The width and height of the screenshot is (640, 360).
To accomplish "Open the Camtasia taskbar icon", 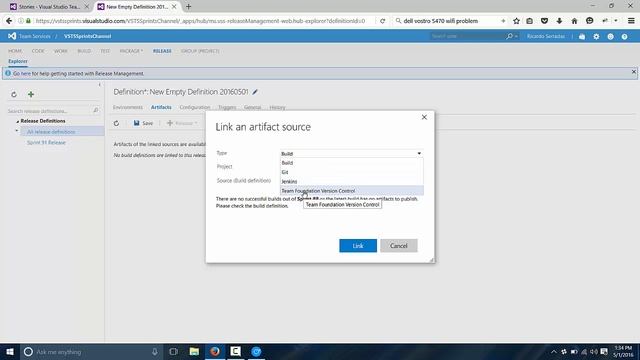I will [x=236, y=351].
